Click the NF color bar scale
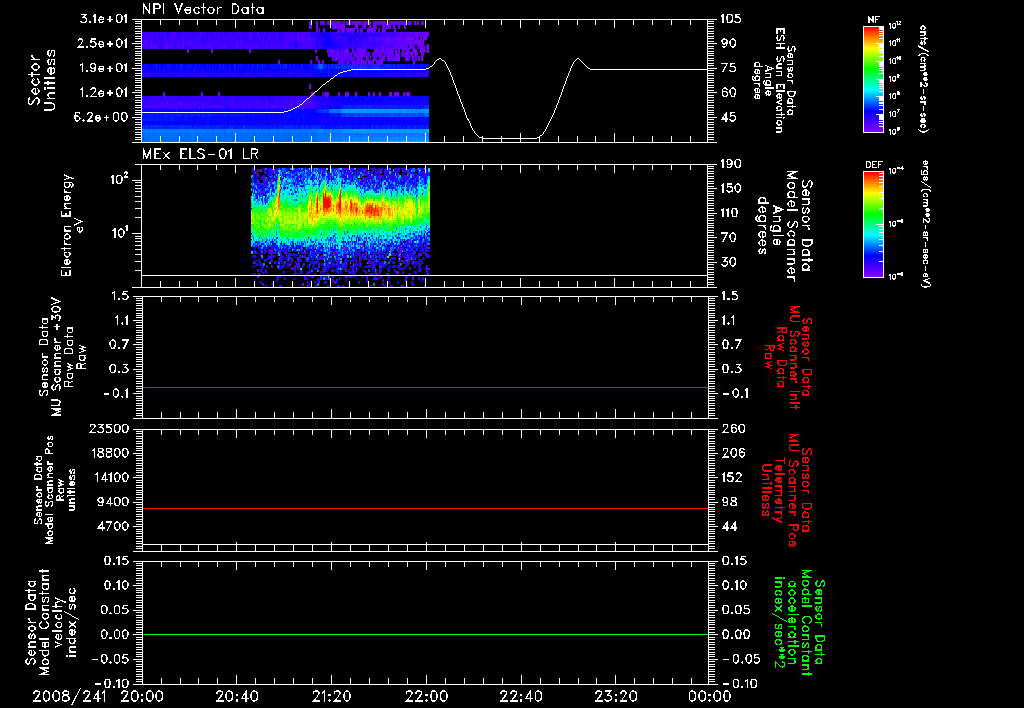This screenshot has width=1024, height=708. 874,79
